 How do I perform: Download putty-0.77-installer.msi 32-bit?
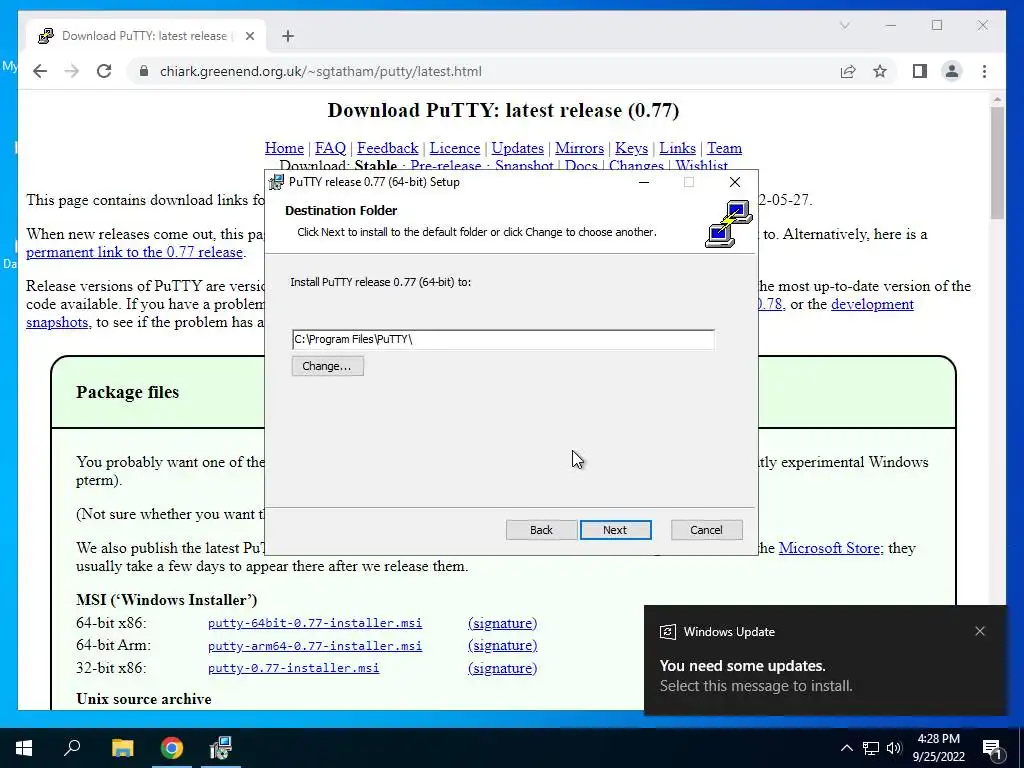click(x=293, y=668)
